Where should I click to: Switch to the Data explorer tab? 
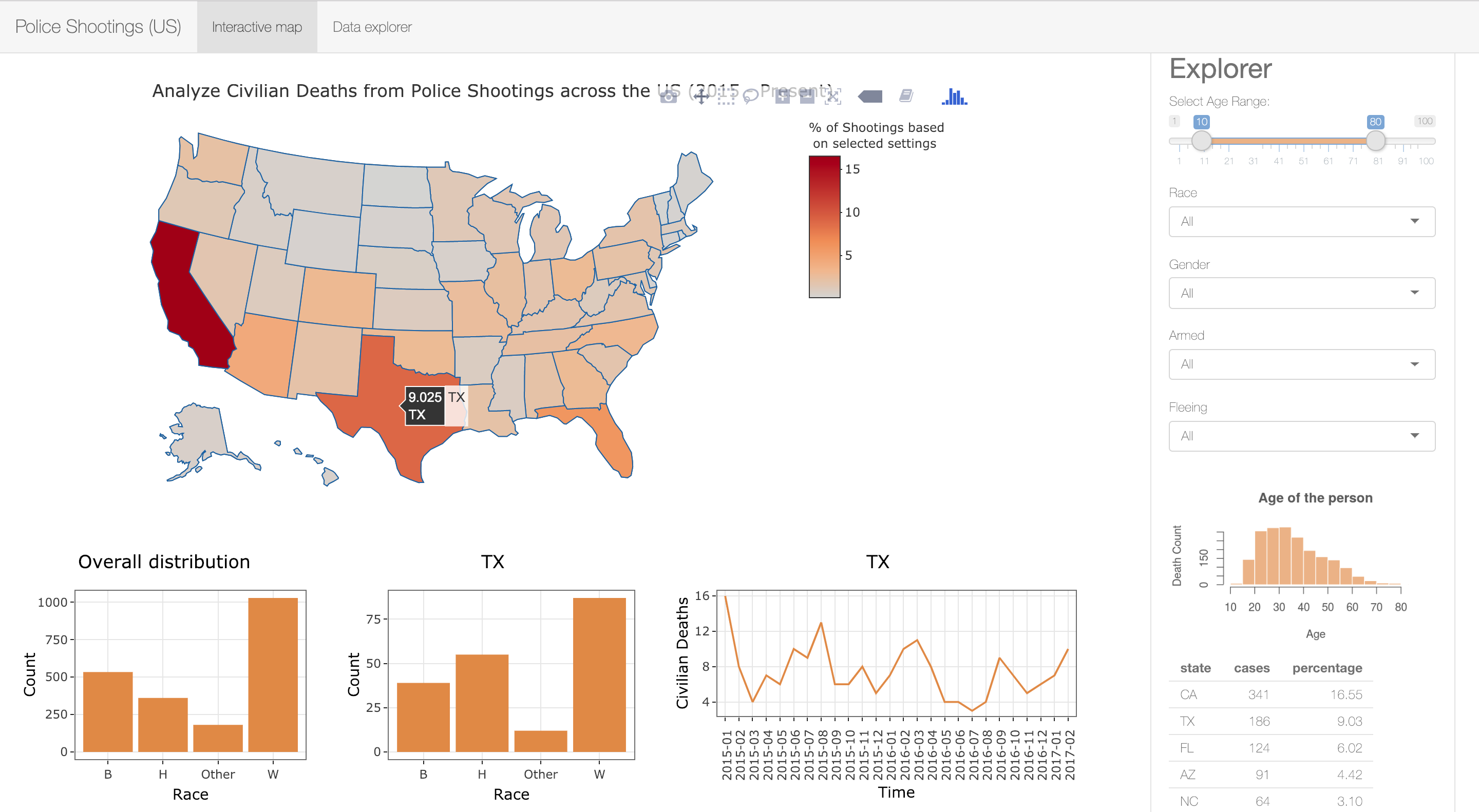(x=372, y=27)
